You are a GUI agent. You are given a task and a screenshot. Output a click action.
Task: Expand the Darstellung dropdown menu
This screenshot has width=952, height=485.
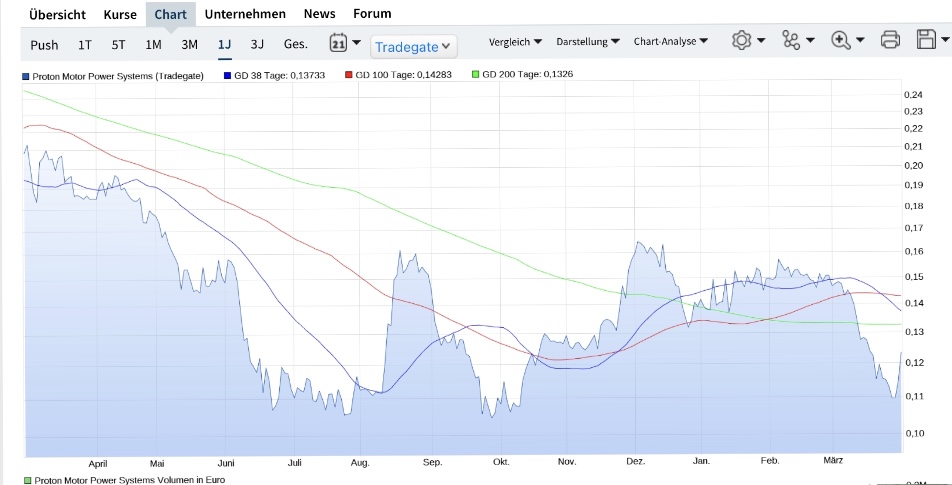point(588,42)
